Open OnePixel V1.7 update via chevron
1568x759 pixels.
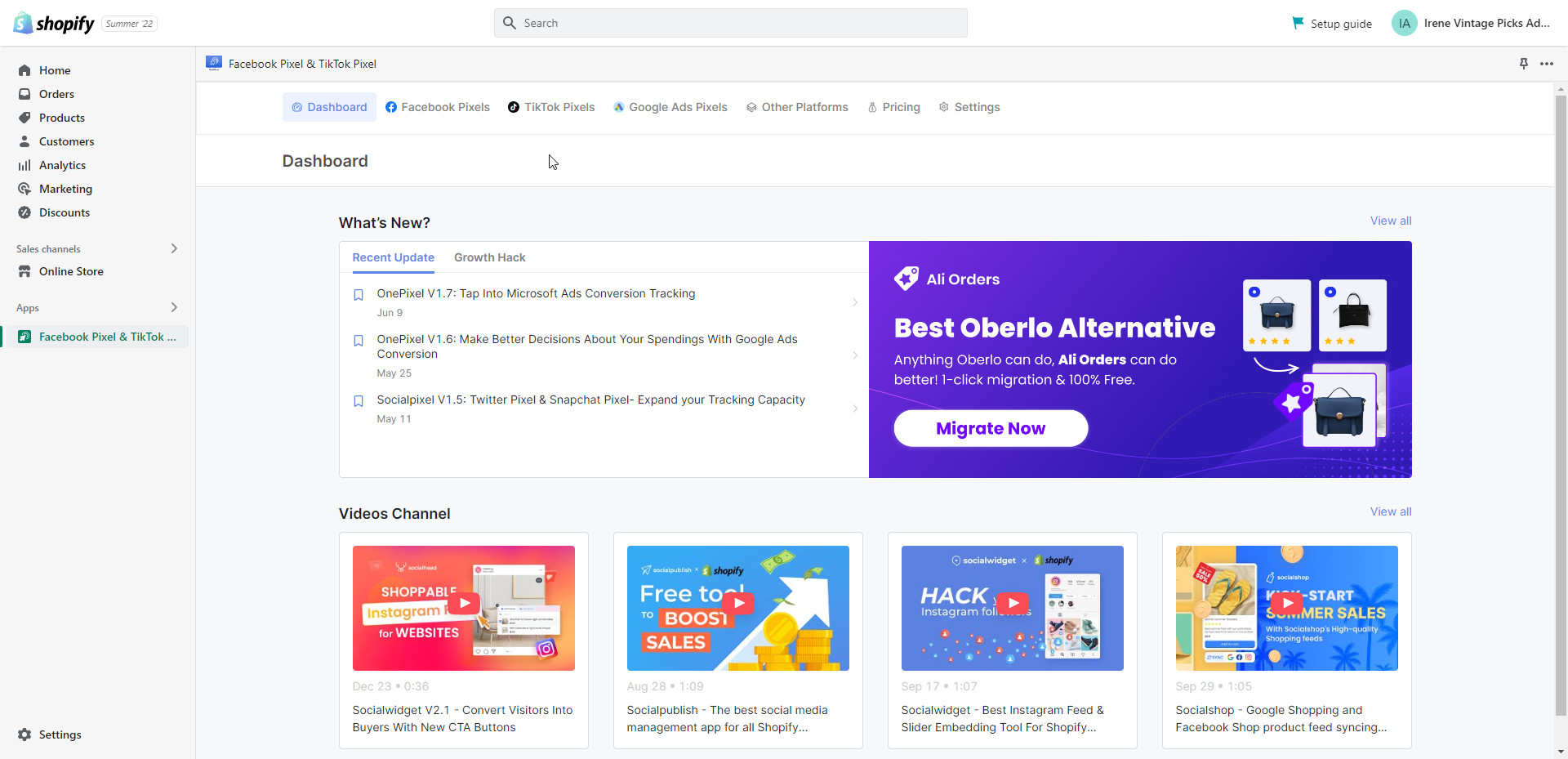coord(855,302)
